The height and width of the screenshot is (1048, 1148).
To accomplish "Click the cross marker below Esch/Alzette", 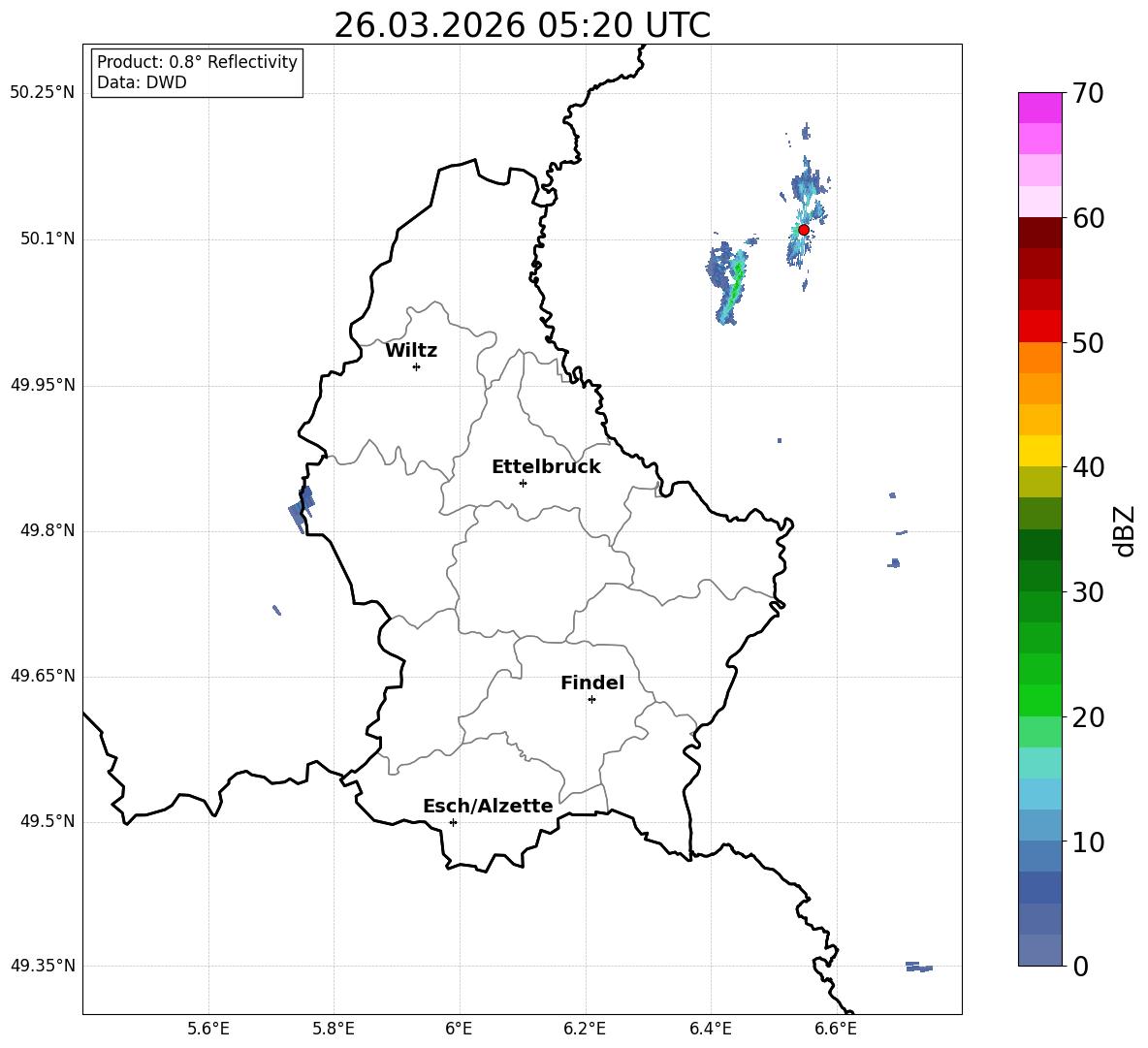I will coord(453,822).
